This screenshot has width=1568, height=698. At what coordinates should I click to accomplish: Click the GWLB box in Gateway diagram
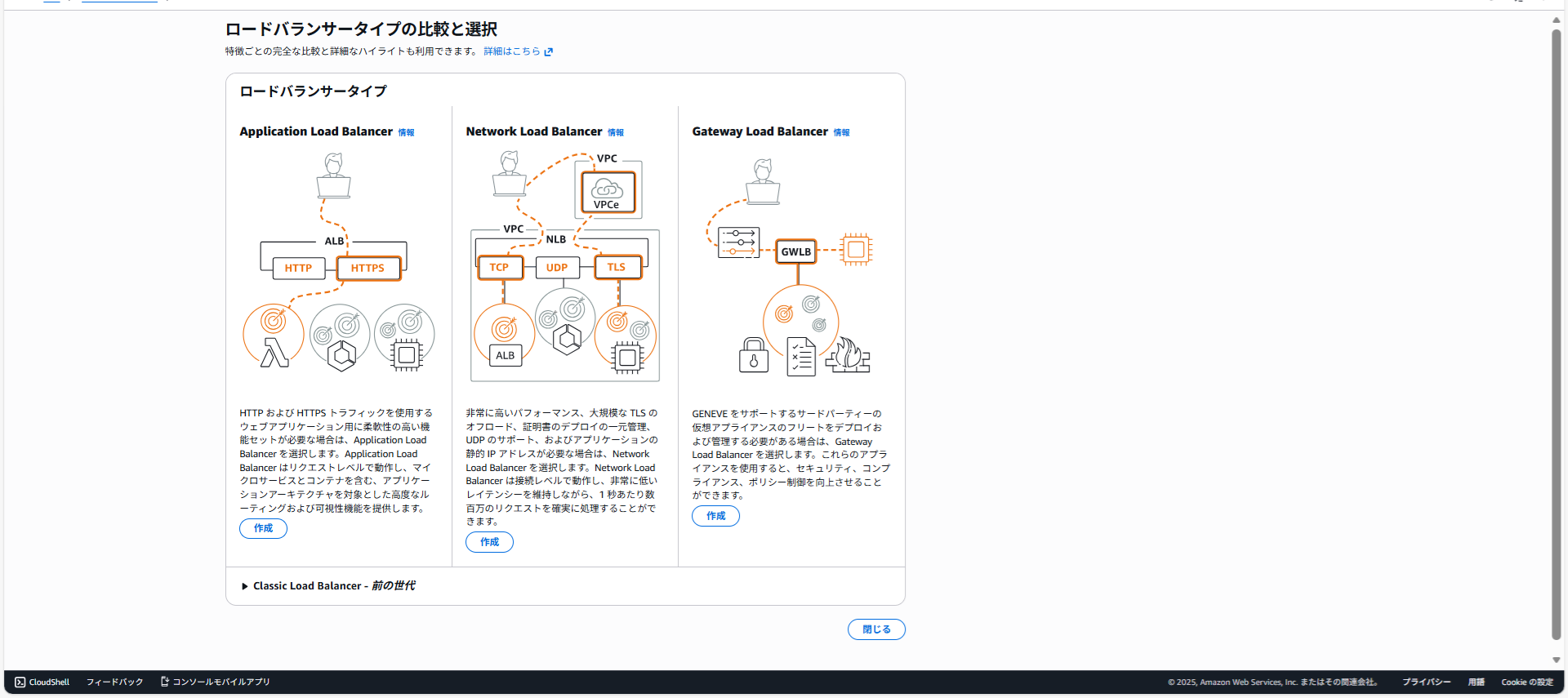795,251
